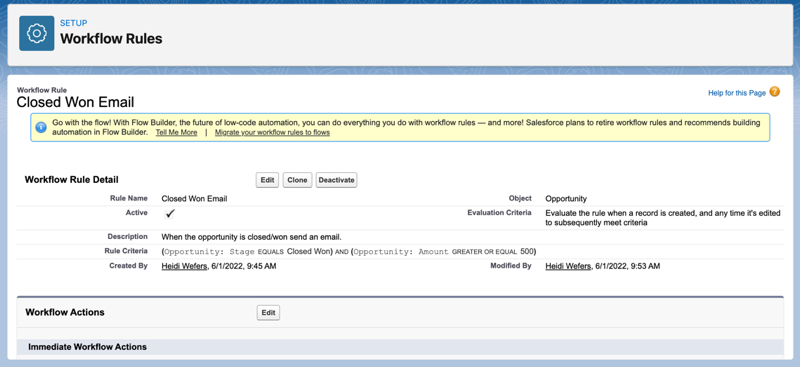Click the Workflow Rules page title
This screenshot has height=367, width=800.
tap(111, 39)
